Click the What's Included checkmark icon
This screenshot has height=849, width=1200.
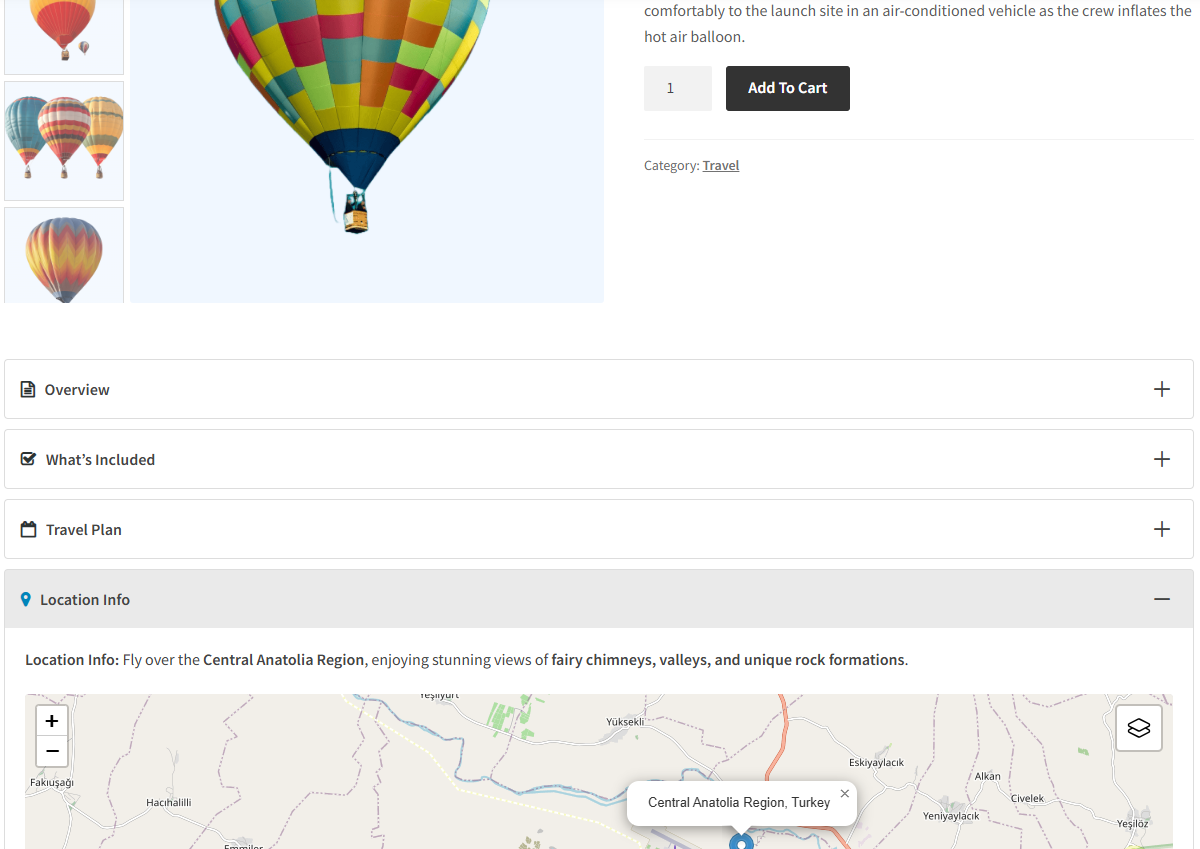[x=29, y=459]
